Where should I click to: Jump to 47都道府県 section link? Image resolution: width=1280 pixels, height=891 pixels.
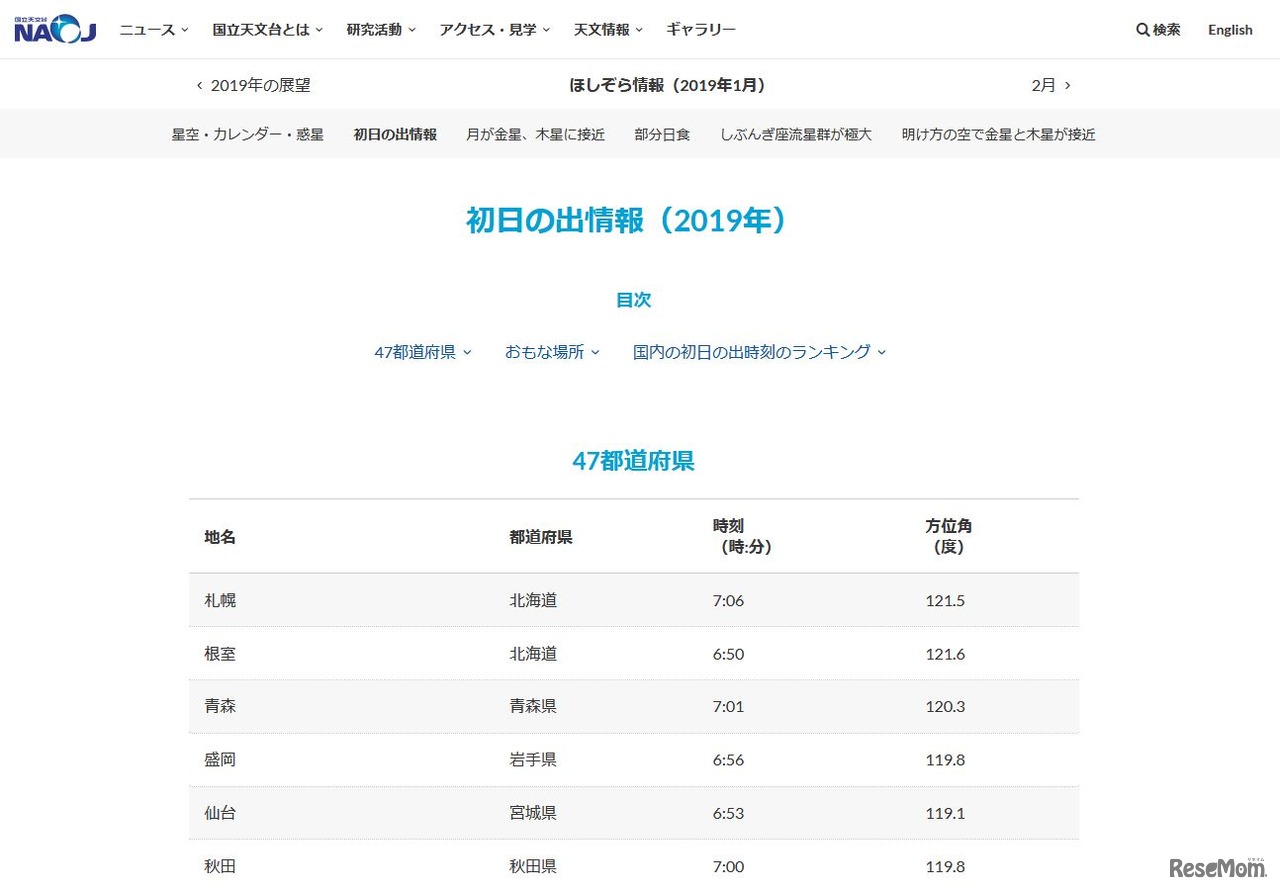(422, 352)
